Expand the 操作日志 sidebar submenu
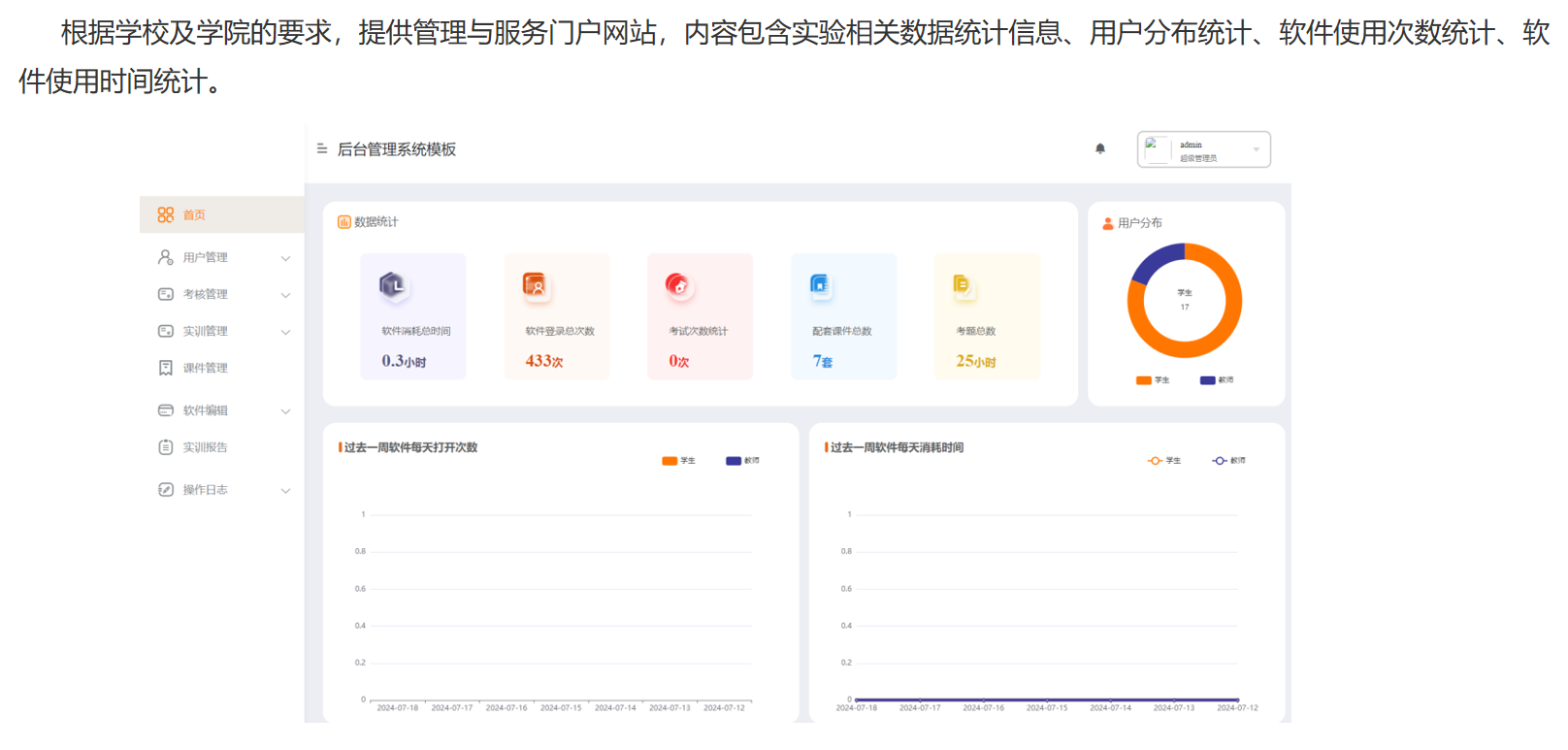This screenshot has width=1568, height=750. point(285,491)
